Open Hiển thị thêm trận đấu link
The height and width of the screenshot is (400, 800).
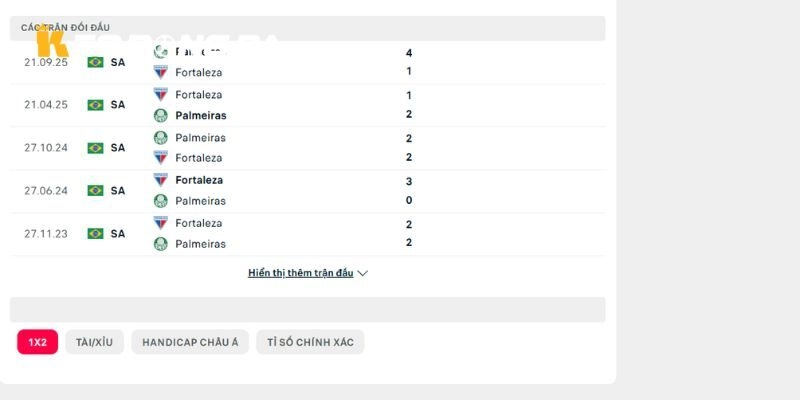[301, 273]
